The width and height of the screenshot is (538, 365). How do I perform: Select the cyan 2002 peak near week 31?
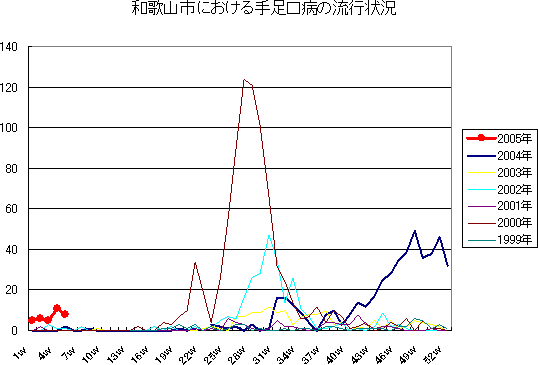pyautogui.click(x=269, y=235)
